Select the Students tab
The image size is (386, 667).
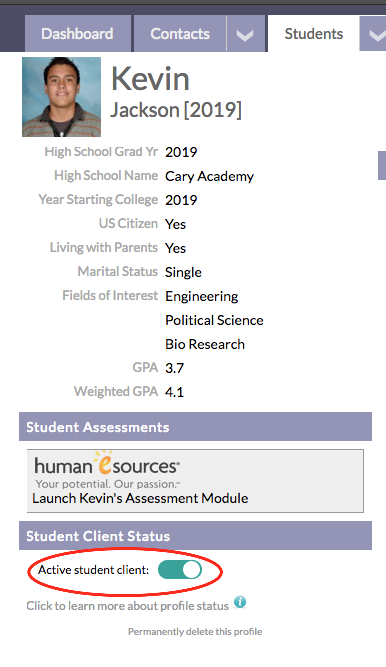[x=314, y=34]
